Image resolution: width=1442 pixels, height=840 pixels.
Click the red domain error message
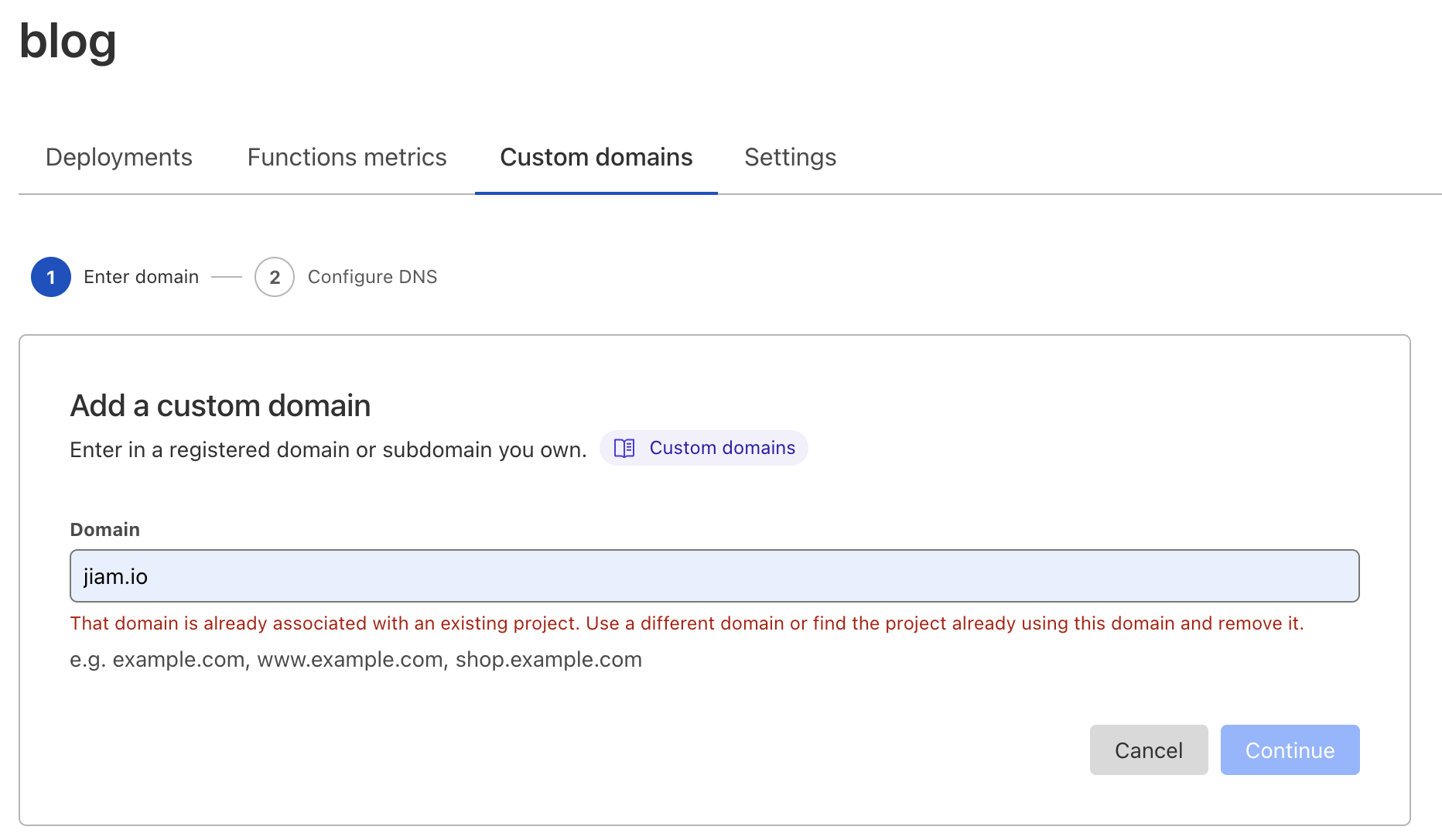click(686, 623)
